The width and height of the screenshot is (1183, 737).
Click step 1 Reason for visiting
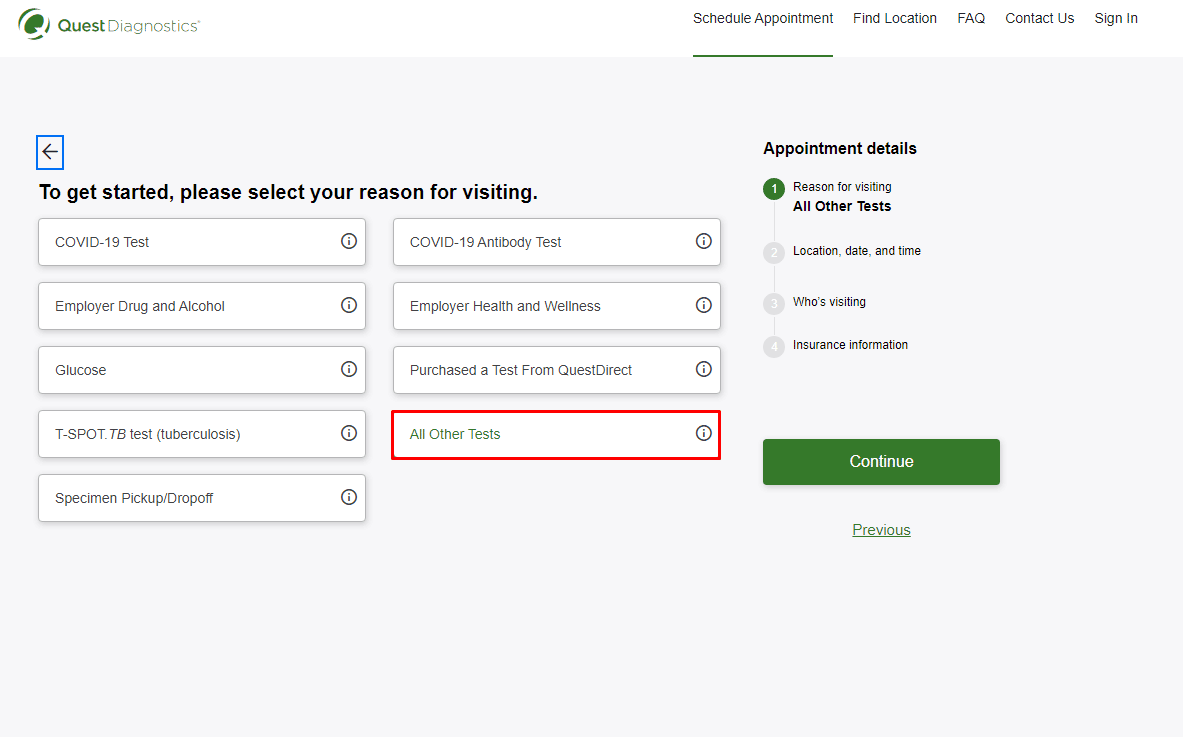pyautogui.click(x=828, y=196)
